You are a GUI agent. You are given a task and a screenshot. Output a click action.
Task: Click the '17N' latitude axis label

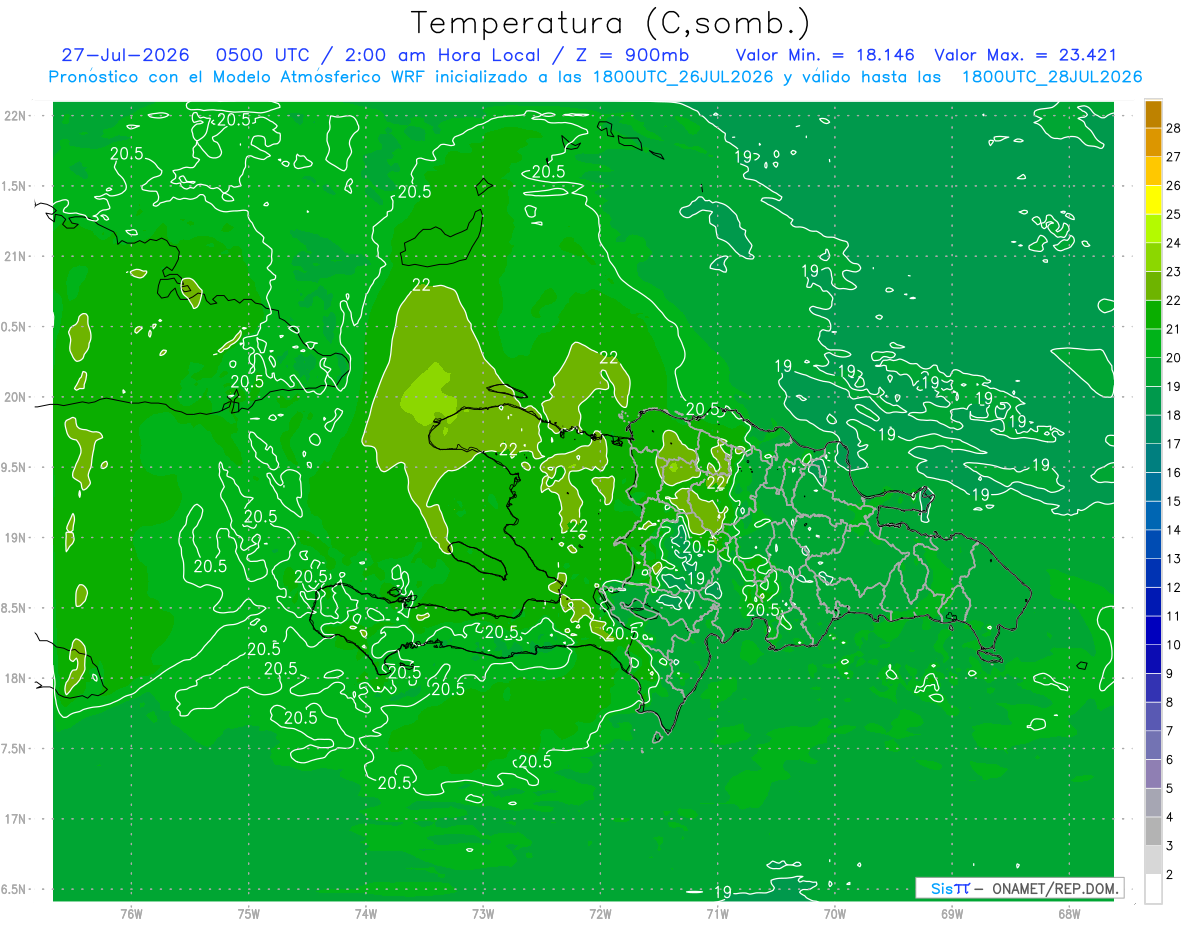16,820
